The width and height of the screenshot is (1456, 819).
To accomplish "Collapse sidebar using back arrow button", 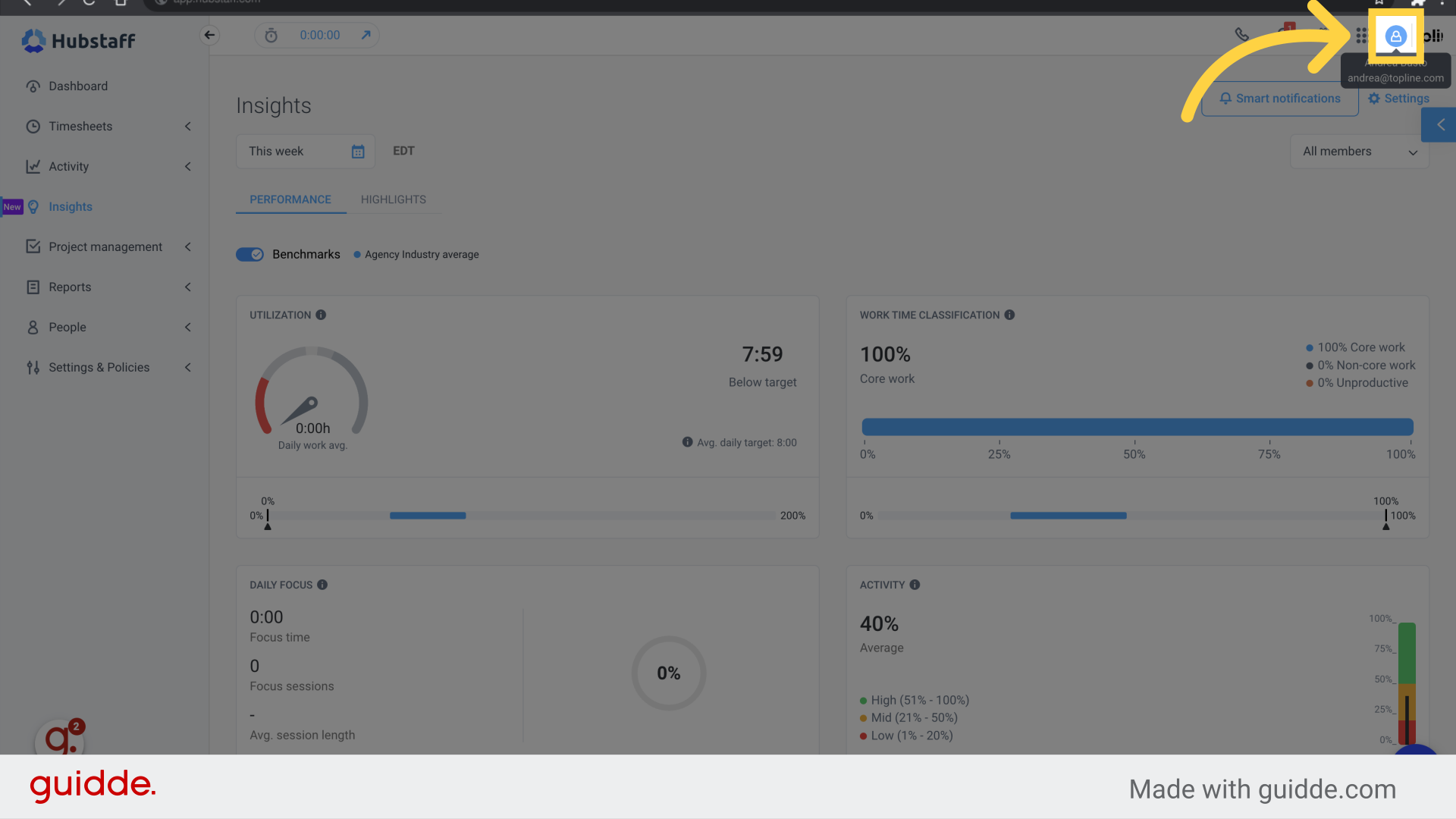I will tap(209, 35).
